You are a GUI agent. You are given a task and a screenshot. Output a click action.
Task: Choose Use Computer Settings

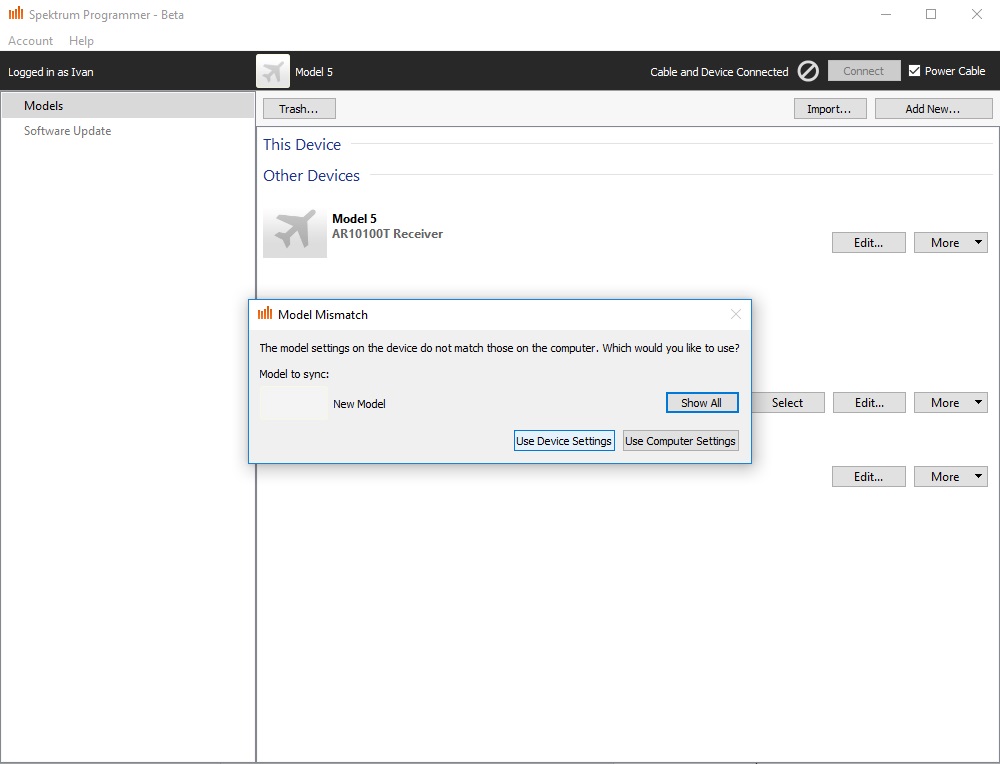(x=680, y=441)
